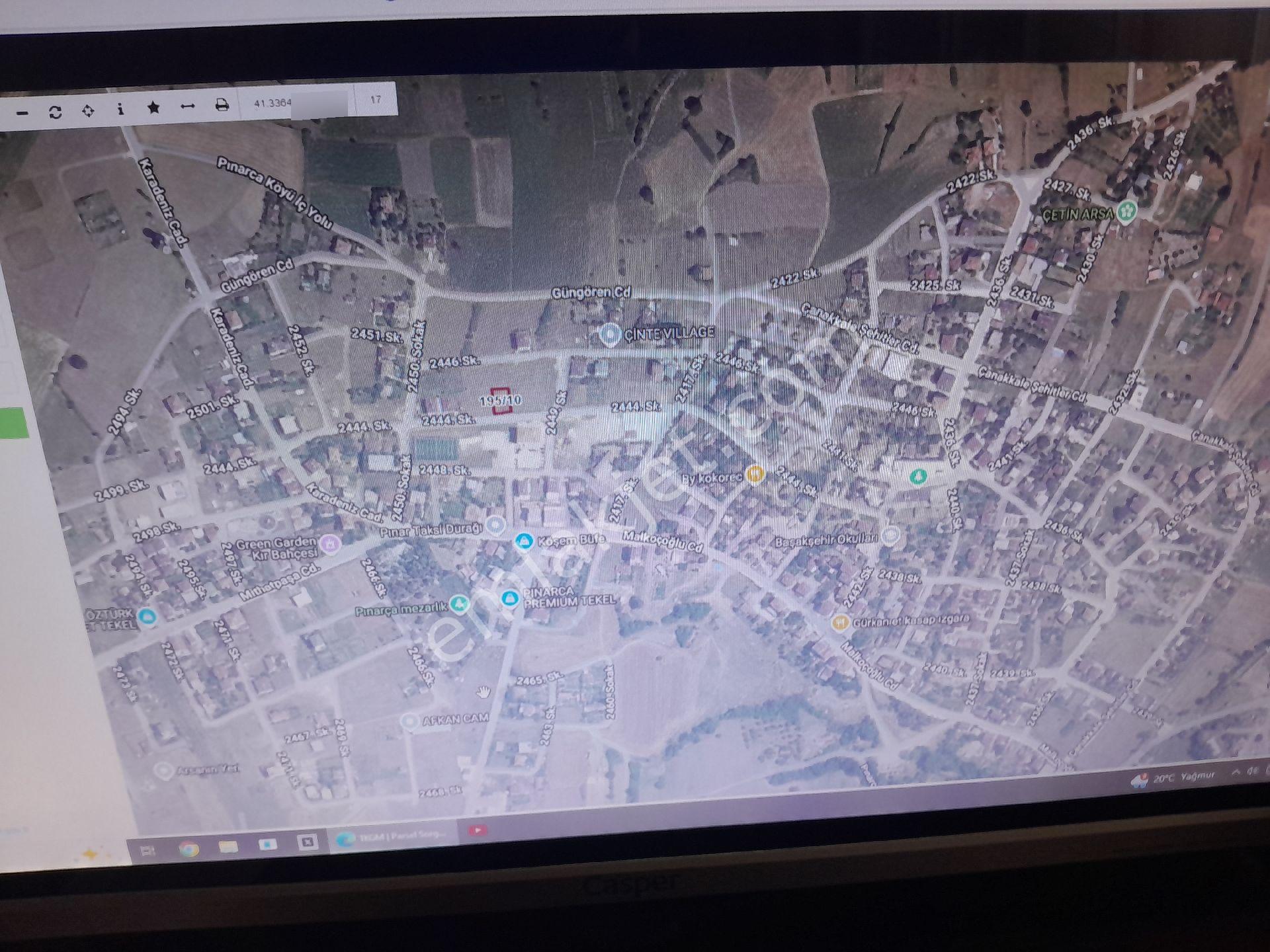Refresh the map using circular arrows icon
The image size is (1270, 952).
point(56,112)
